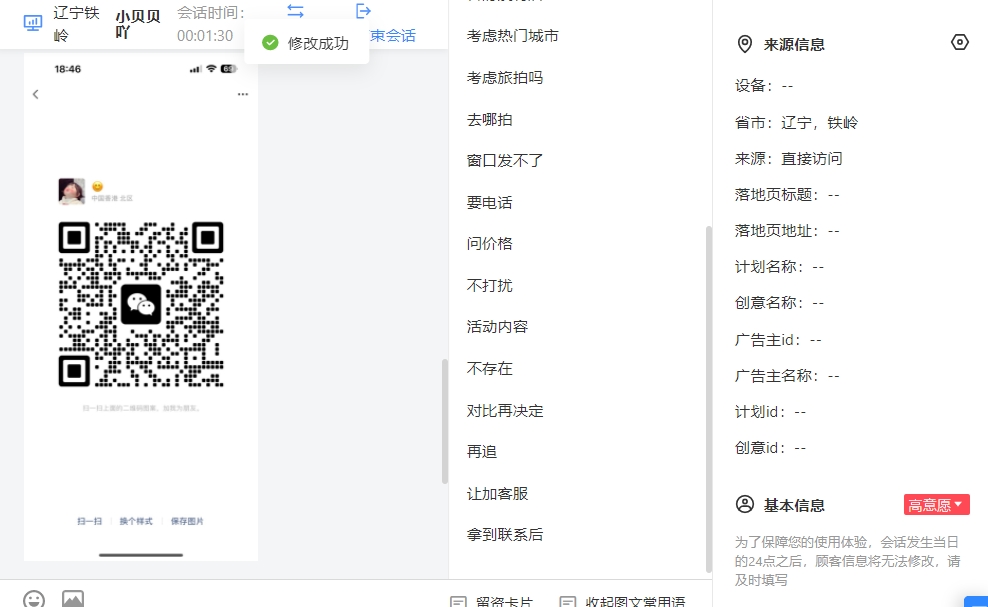Select quick reply 不存在
The image size is (988, 607).
click(x=490, y=368)
